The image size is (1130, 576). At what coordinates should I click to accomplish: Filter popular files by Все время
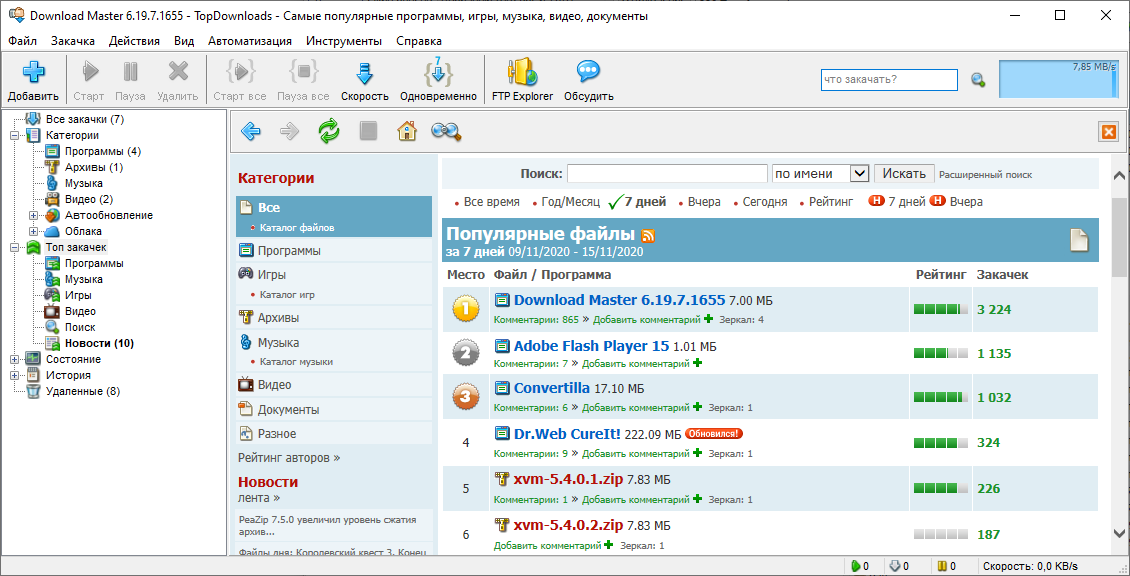coord(491,202)
